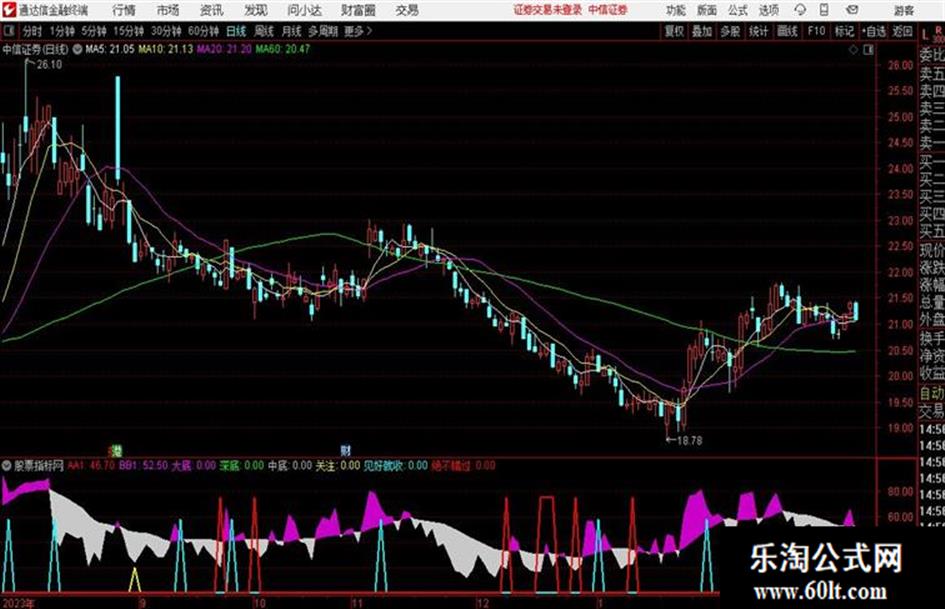Image resolution: width=945 pixels, height=609 pixels.
Task: Click the BB1: 52.50 indicator value
Action: (x=143, y=465)
